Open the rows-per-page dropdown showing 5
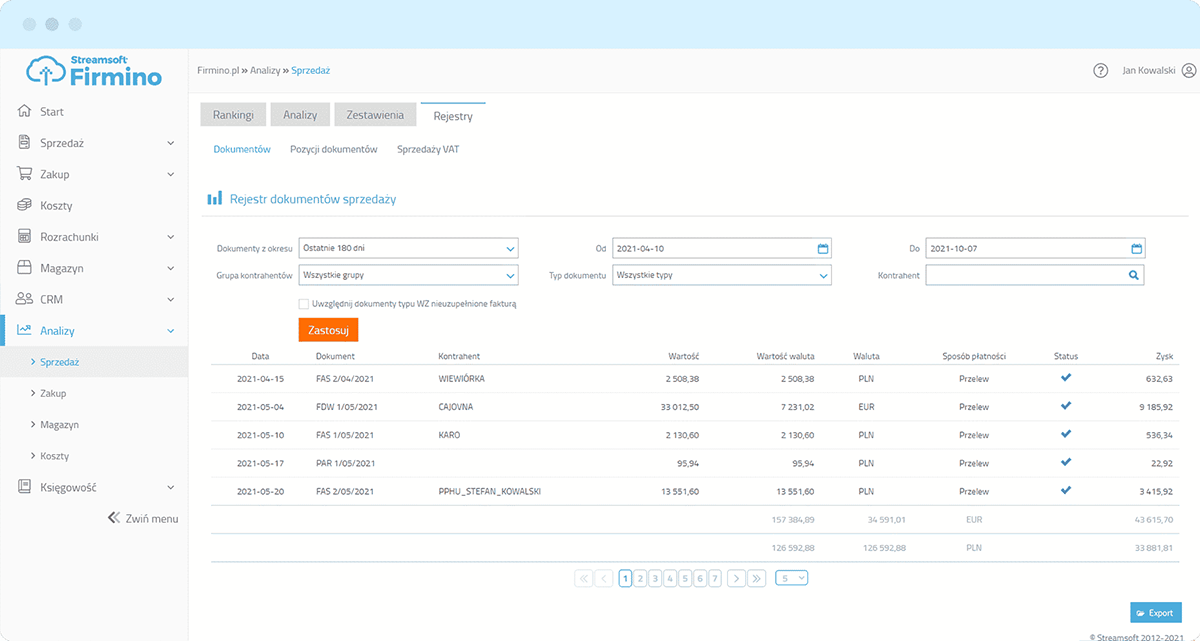Image resolution: width=1200 pixels, height=641 pixels. pyautogui.click(x=791, y=578)
